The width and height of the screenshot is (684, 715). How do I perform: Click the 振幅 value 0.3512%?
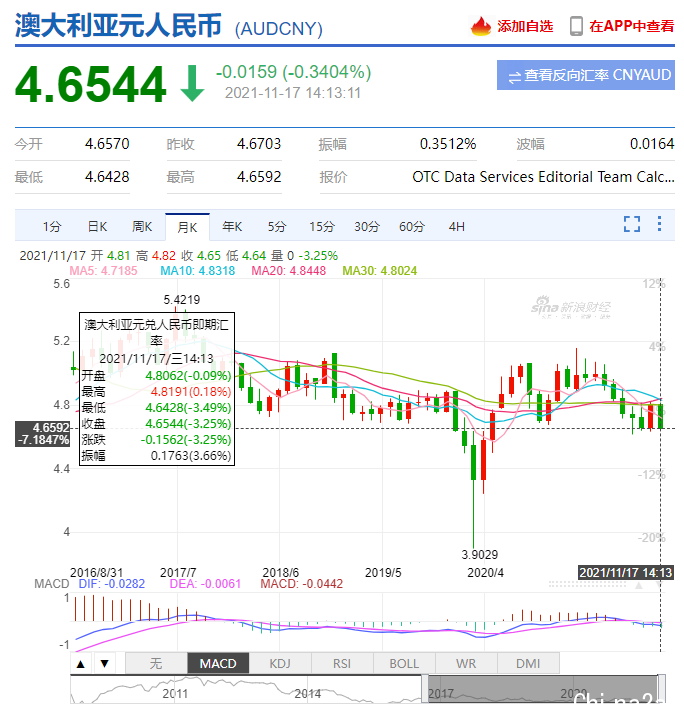tap(448, 144)
